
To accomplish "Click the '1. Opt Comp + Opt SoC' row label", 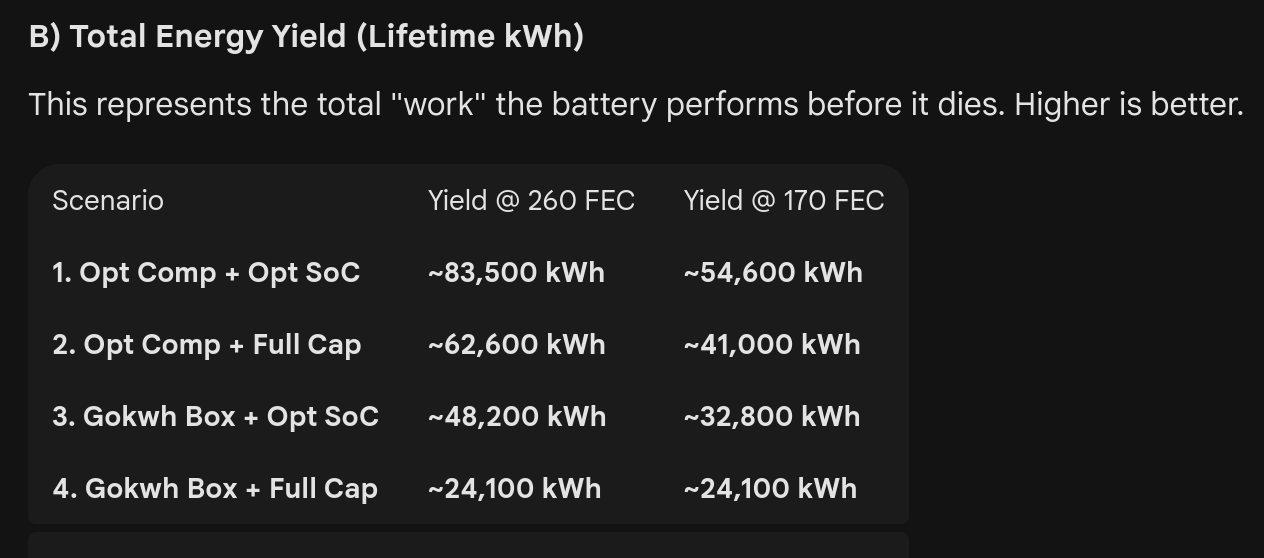I will pyautogui.click(x=206, y=273).
